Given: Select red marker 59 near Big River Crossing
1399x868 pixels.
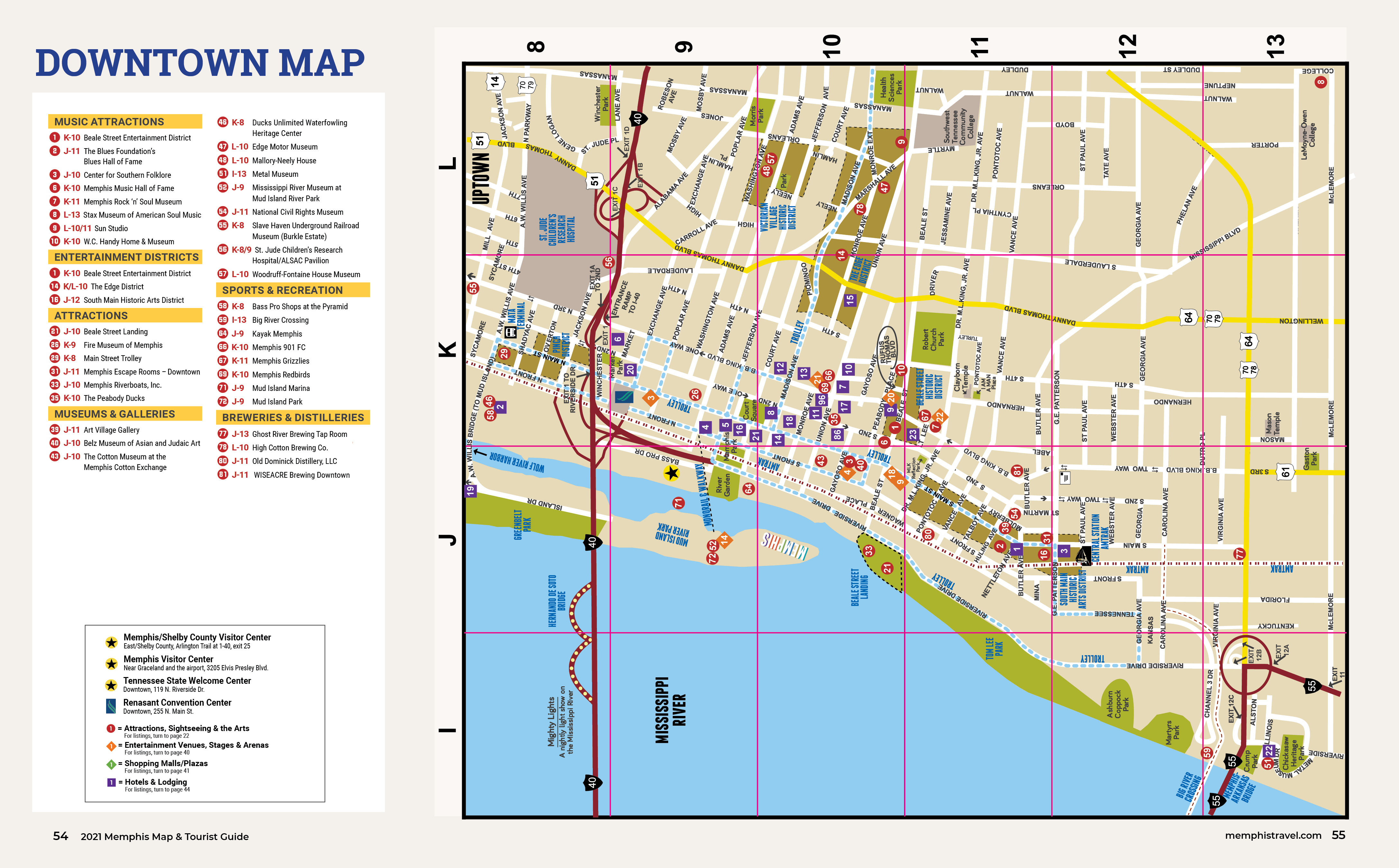Looking at the screenshot, I should [x=1207, y=753].
